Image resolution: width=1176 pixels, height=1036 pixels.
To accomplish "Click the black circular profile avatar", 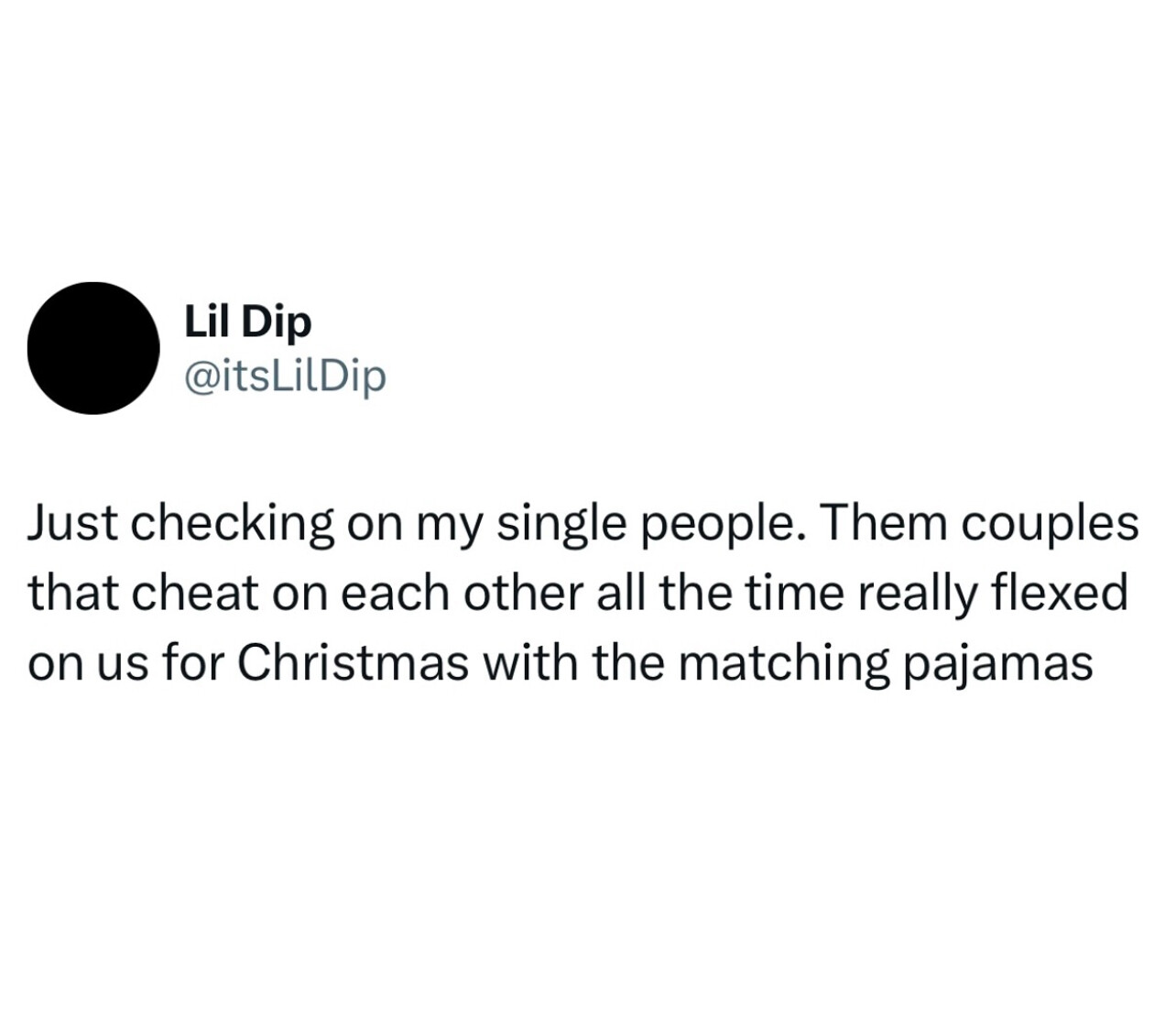I will 93,348.
